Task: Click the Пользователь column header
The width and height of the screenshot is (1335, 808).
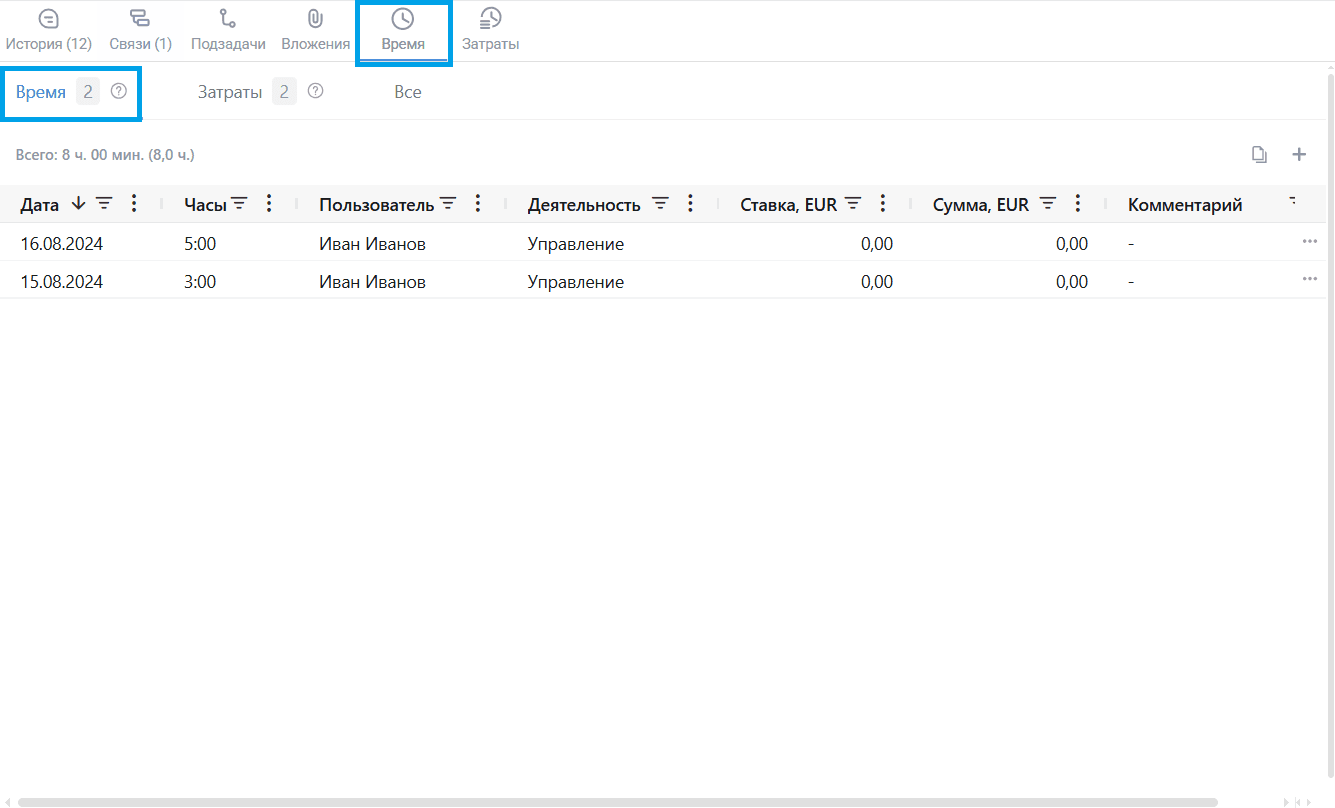Action: 377,205
